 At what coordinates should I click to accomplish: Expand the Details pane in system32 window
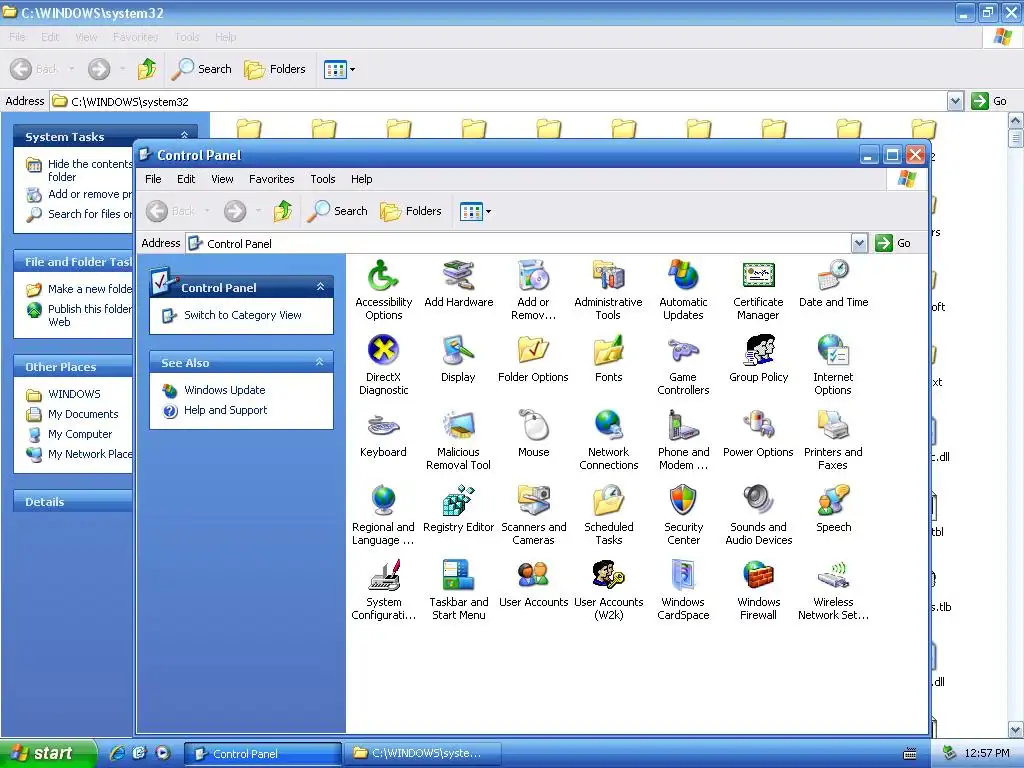73,502
